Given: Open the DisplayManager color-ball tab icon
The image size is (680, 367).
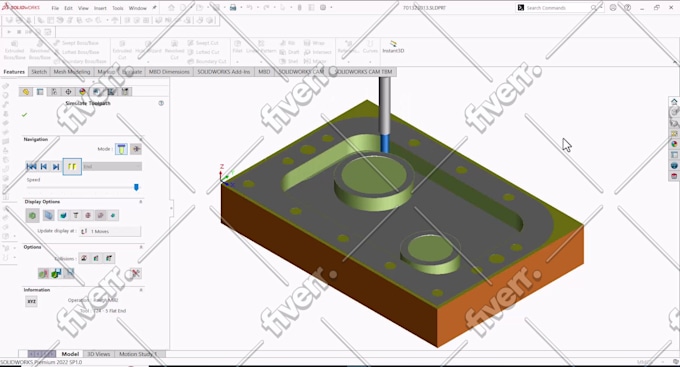Looking at the screenshot, I should pos(82,92).
